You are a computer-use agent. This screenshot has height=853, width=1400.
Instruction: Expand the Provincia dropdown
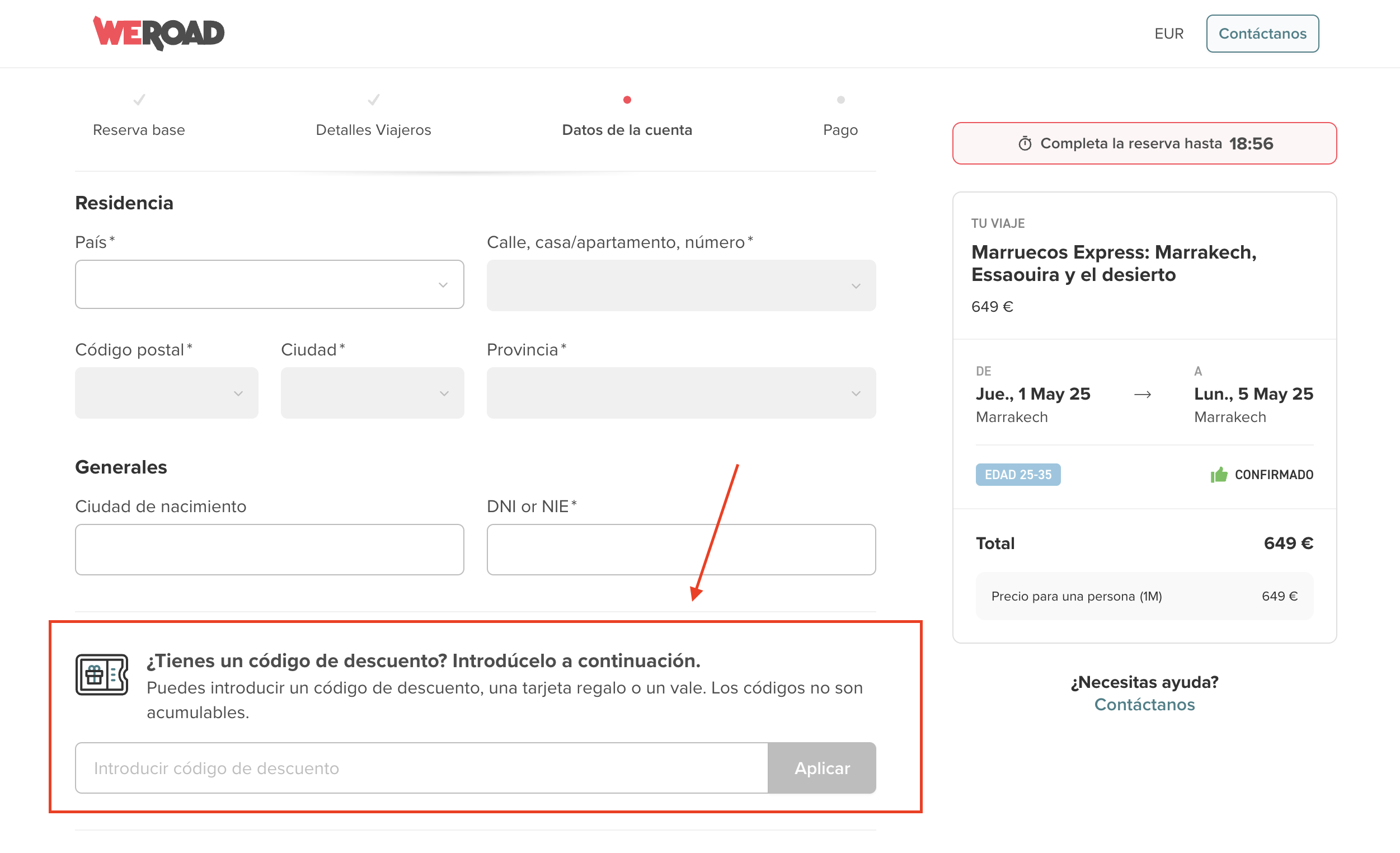680,393
